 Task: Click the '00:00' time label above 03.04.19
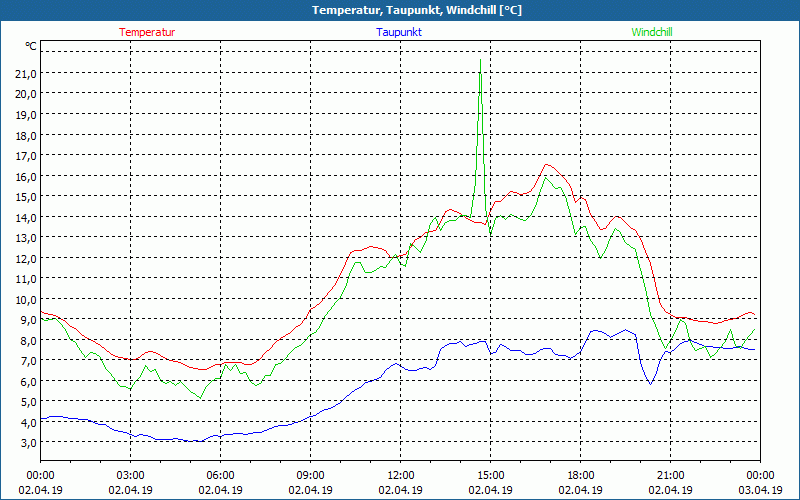click(760, 476)
